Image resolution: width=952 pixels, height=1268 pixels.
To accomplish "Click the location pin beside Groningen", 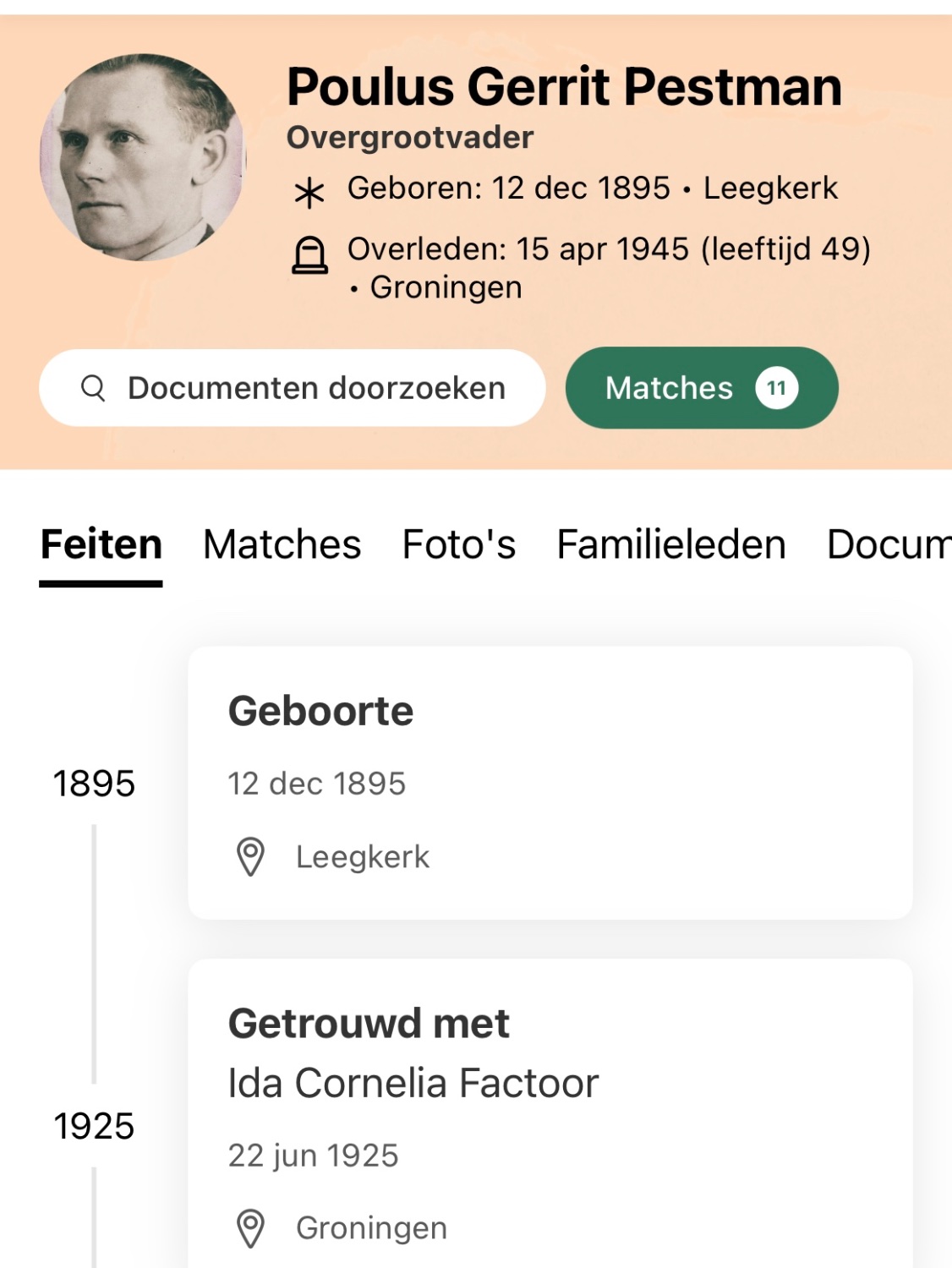I will pyautogui.click(x=250, y=1228).
